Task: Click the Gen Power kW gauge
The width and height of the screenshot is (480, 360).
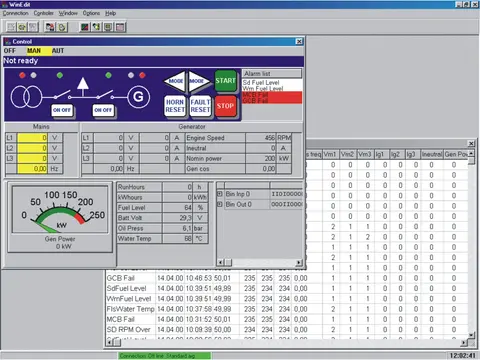Action: [60, 210]
